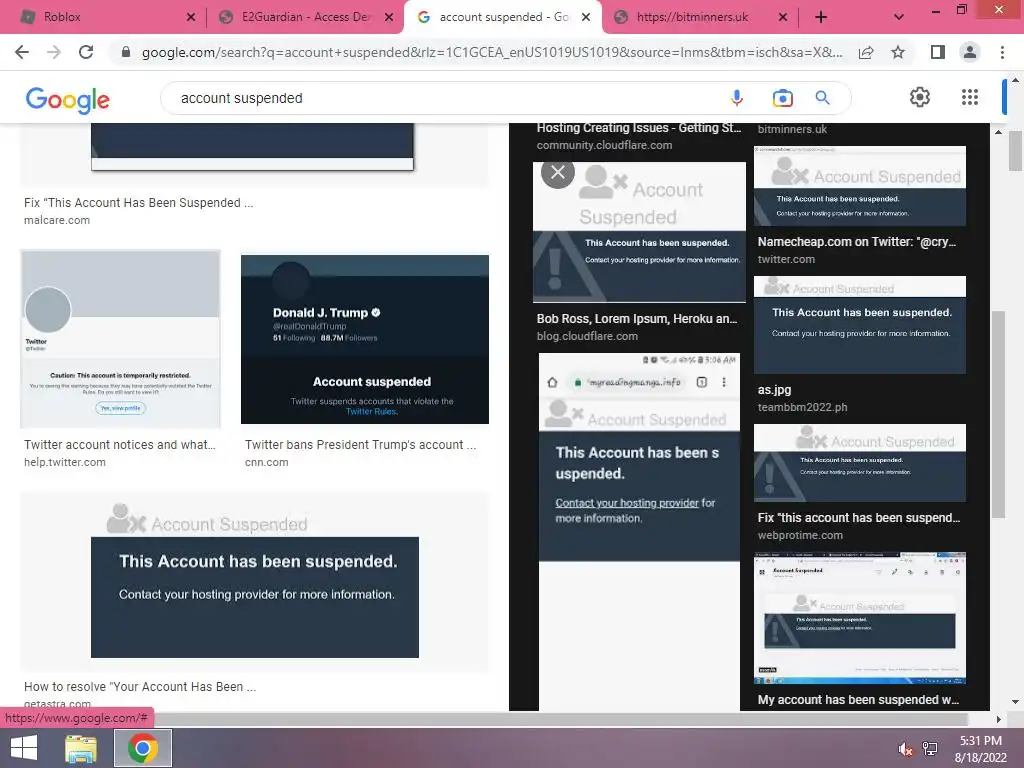Bookmark this page with the star icon

pos(898,52)
